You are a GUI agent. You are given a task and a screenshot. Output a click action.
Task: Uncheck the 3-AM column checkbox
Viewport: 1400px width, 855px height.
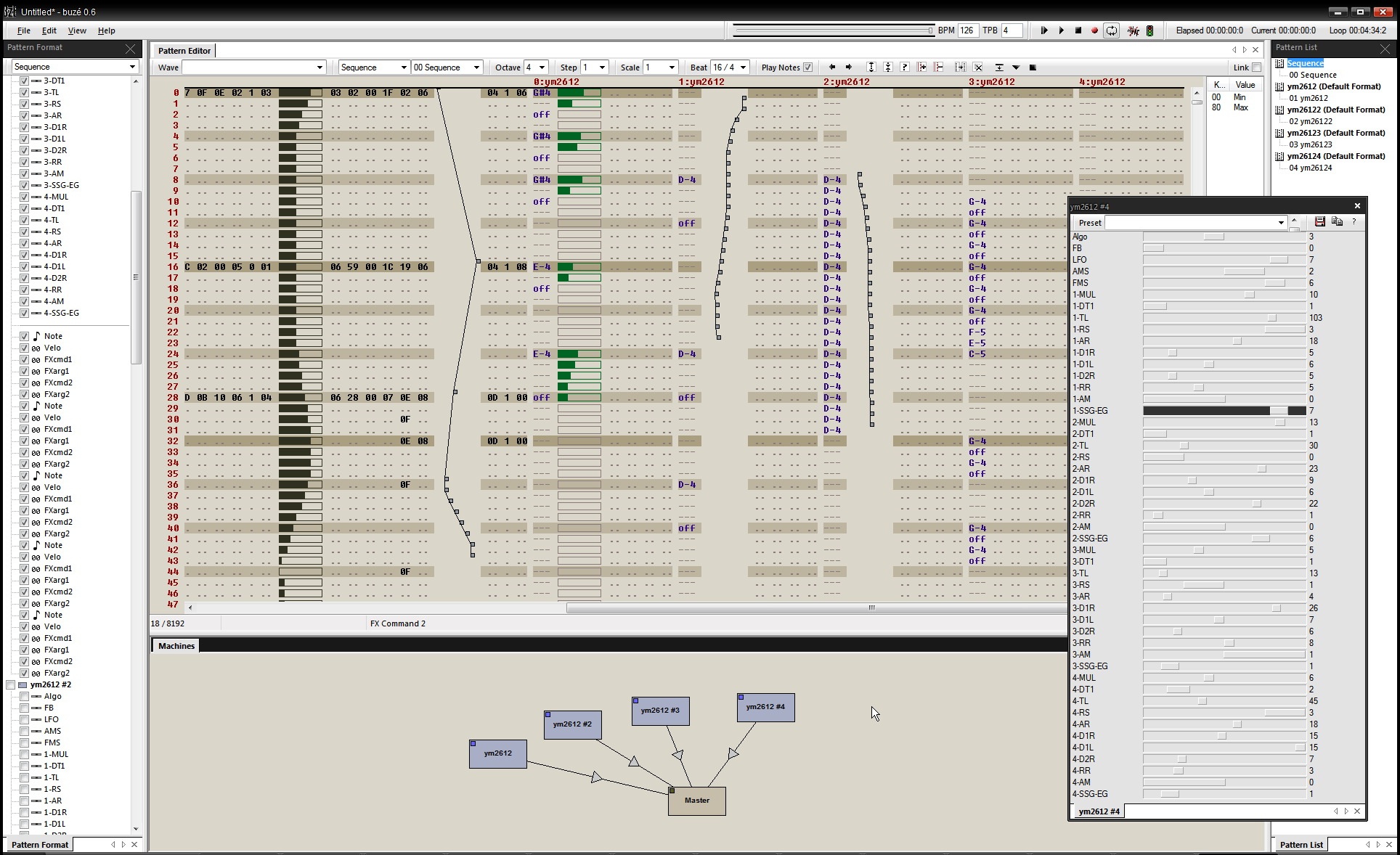pos(24,173)
